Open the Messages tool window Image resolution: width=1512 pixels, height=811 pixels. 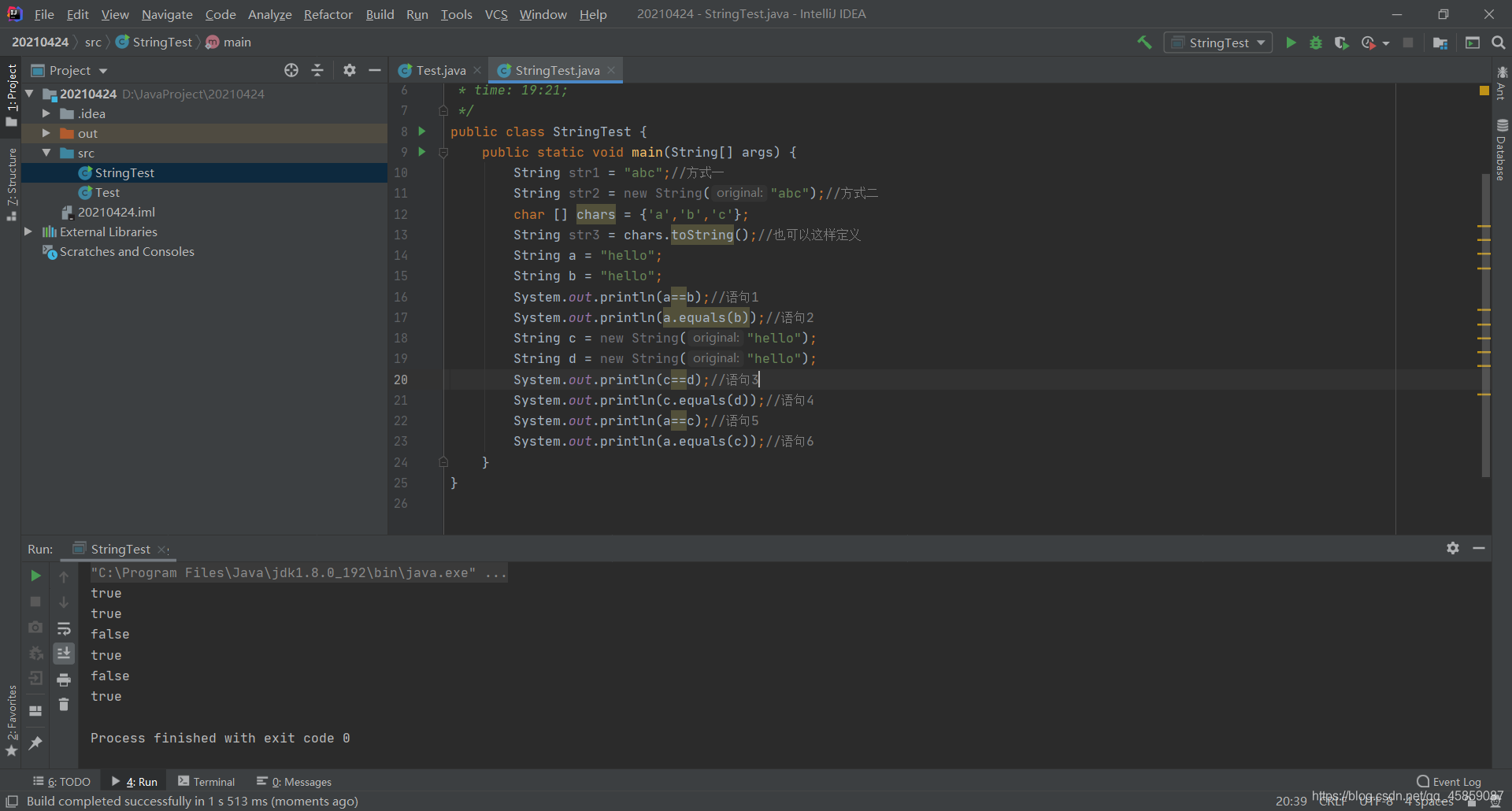coord(295,781)
